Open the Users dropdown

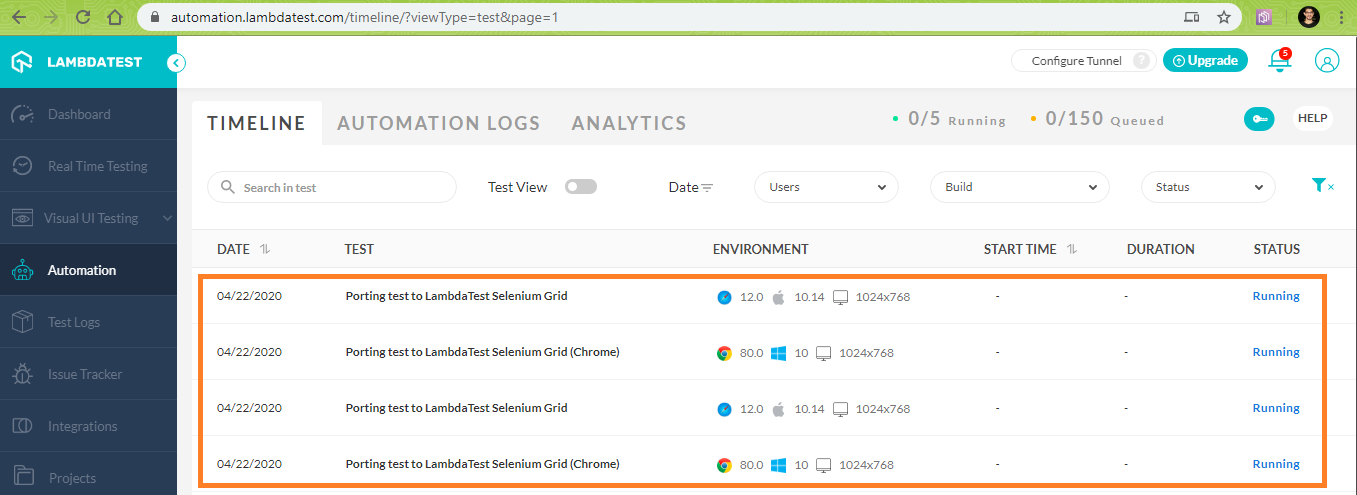click(826, 187)
